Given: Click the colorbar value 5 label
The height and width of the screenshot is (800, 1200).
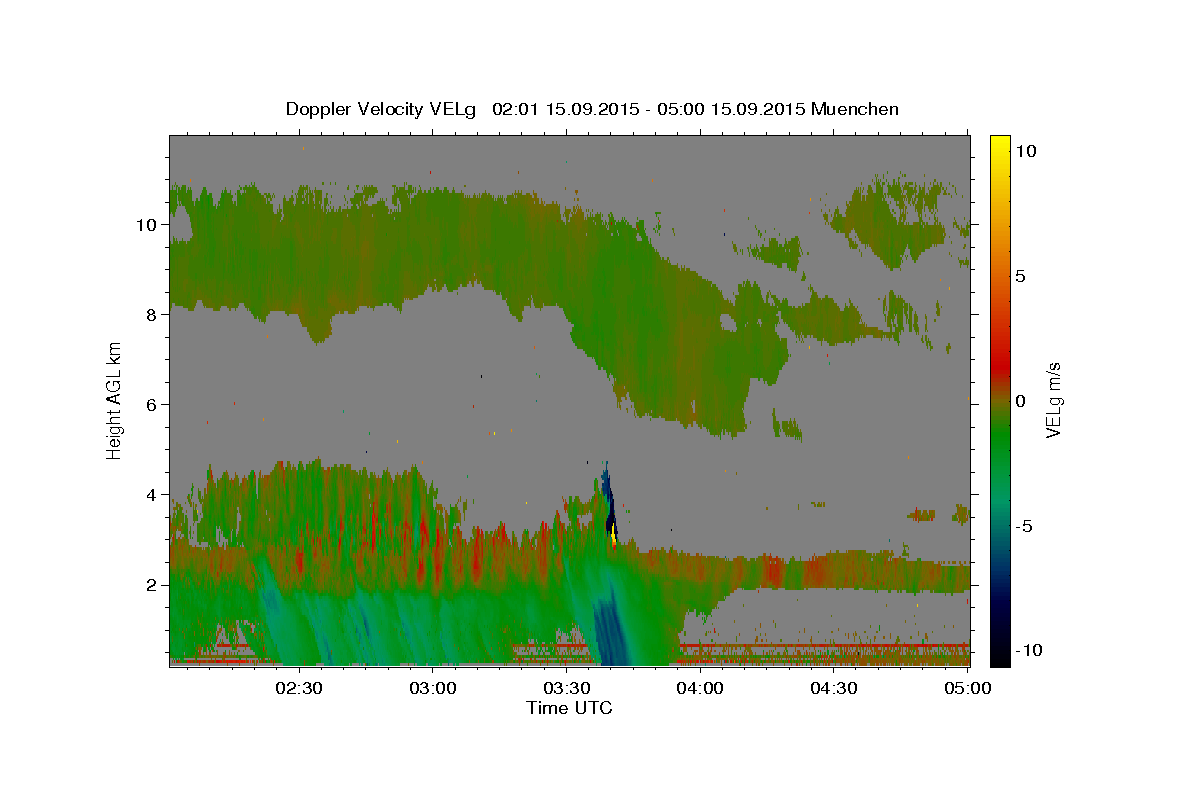Looking at the screenshot, I should click(1021, 276).
